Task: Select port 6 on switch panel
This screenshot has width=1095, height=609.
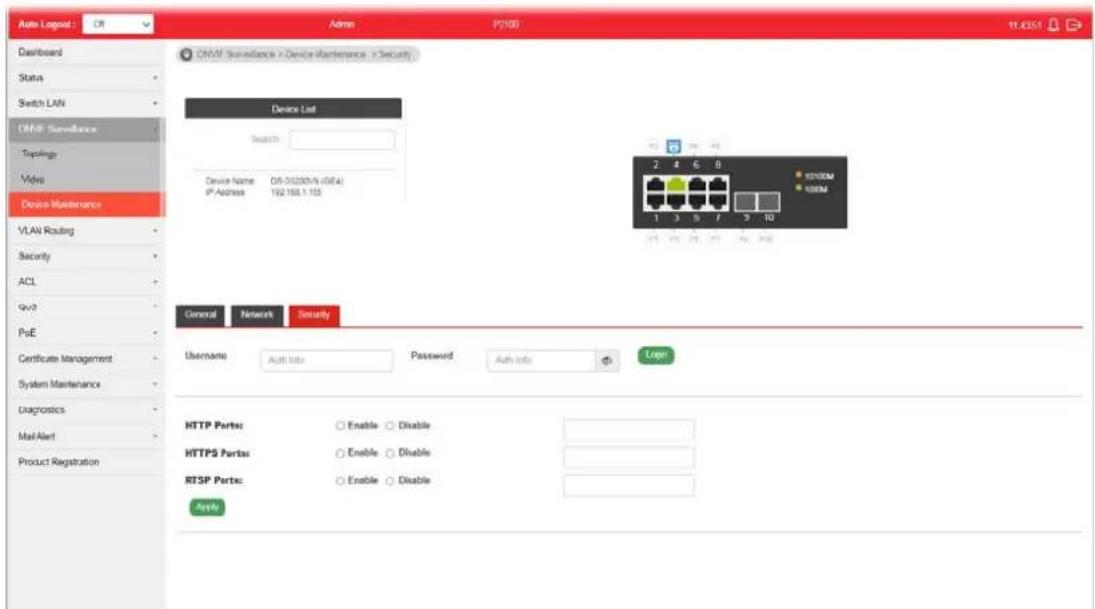Action: coord(696,185)
